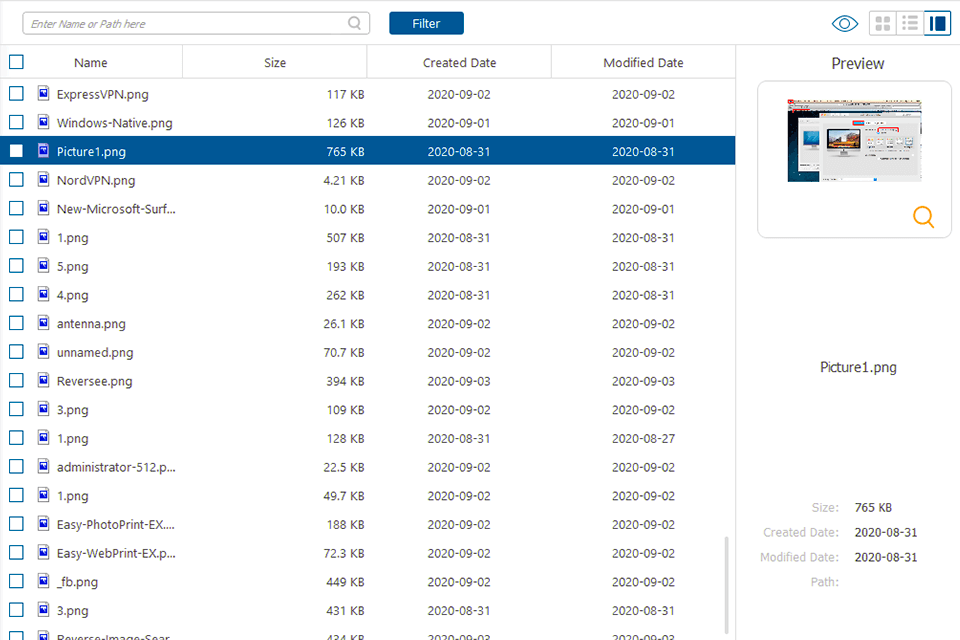The image size is (960, 640).
Task: Switch to list view mode
Action: pyautogui.click(x=910, y=23)
